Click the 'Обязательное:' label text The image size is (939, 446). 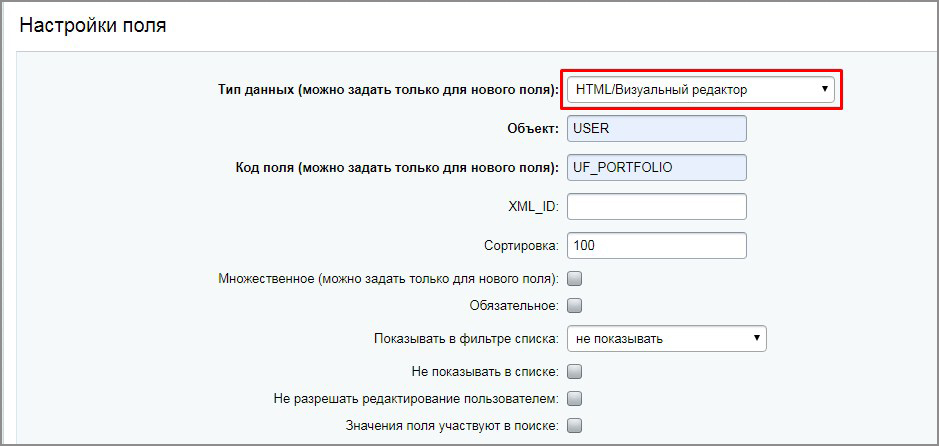(513, 306)
